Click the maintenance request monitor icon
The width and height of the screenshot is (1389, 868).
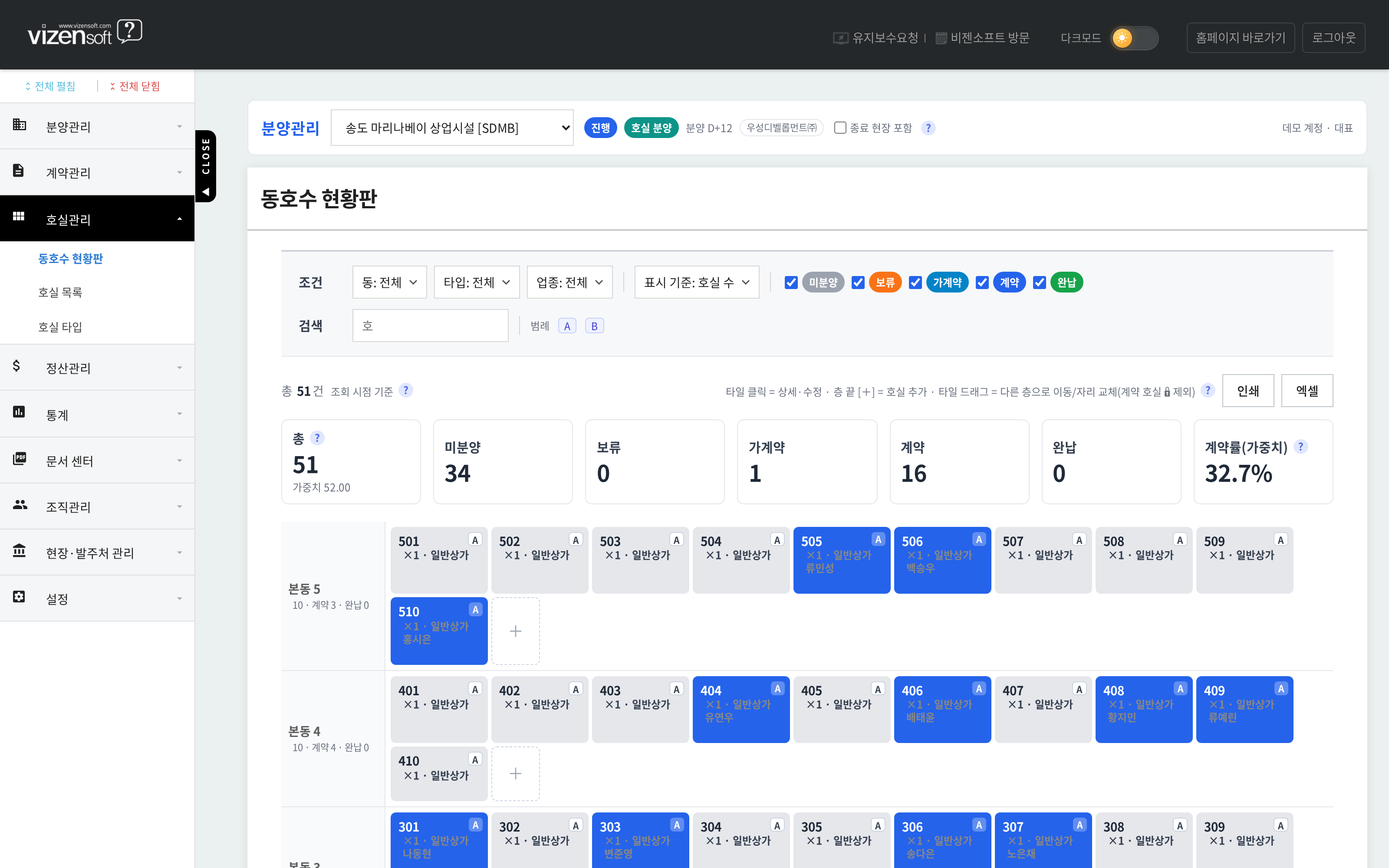(x=841, y=38)
